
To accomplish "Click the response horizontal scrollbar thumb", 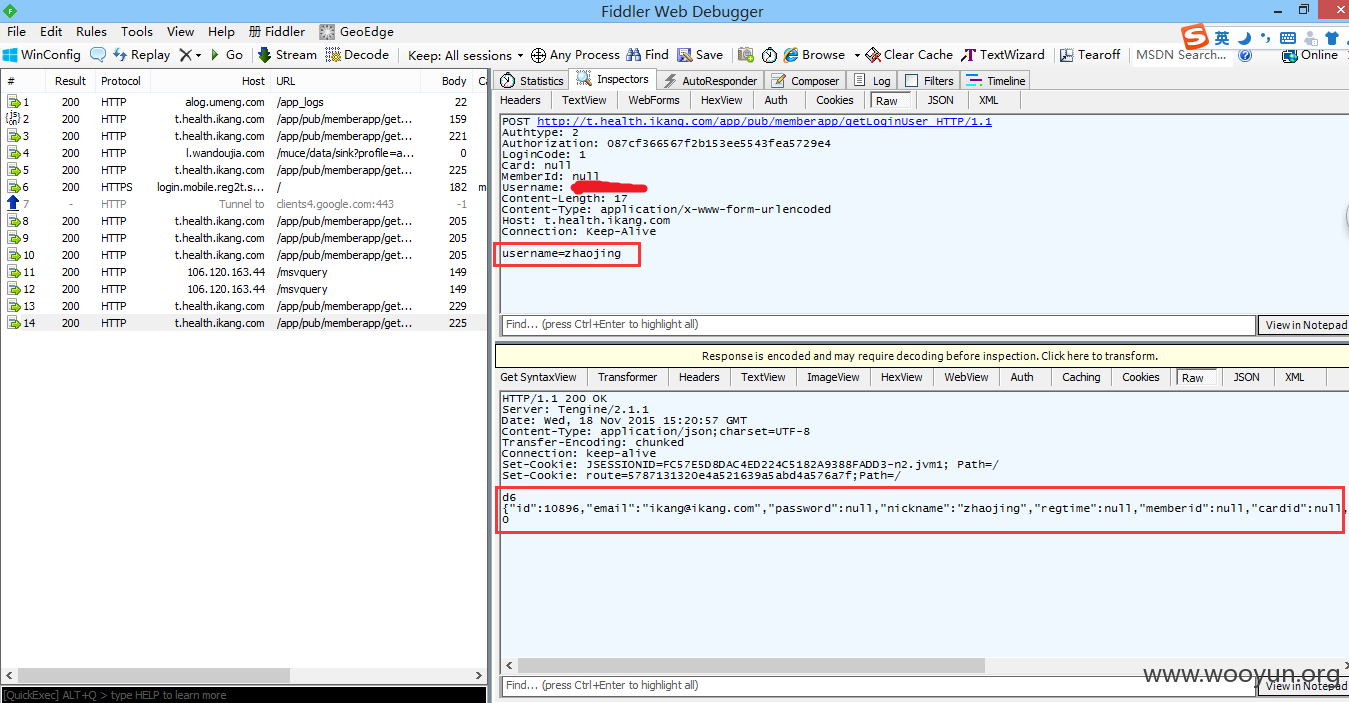I will [x=749, y=665].
